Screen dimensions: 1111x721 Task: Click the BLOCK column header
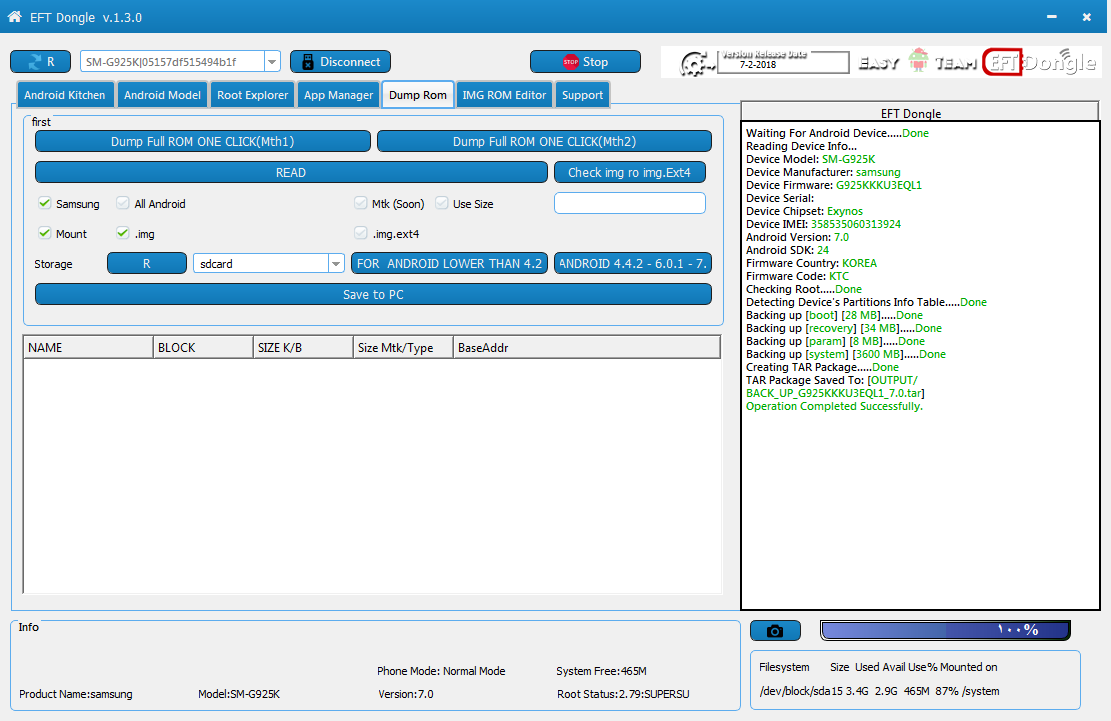tap(203, 348)
